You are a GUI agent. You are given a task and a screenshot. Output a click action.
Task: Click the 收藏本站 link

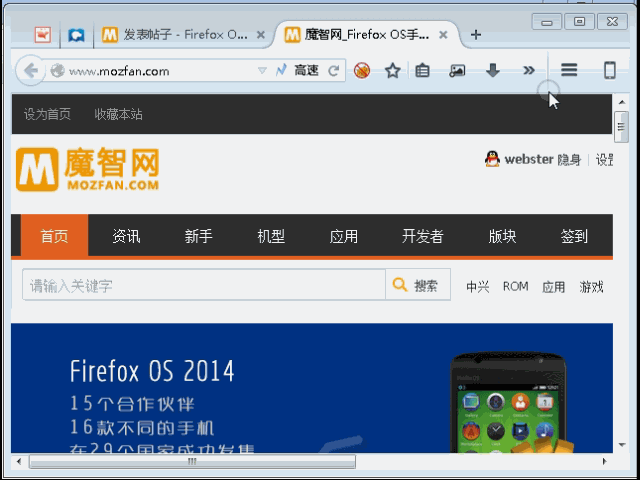pos(118,114)
